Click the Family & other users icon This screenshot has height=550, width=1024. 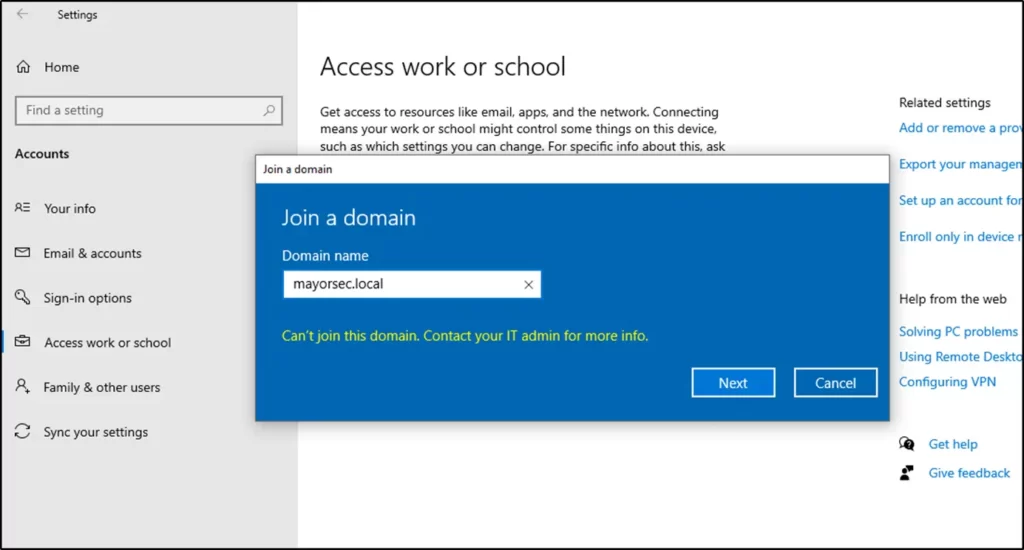click(x=23, y=387)
